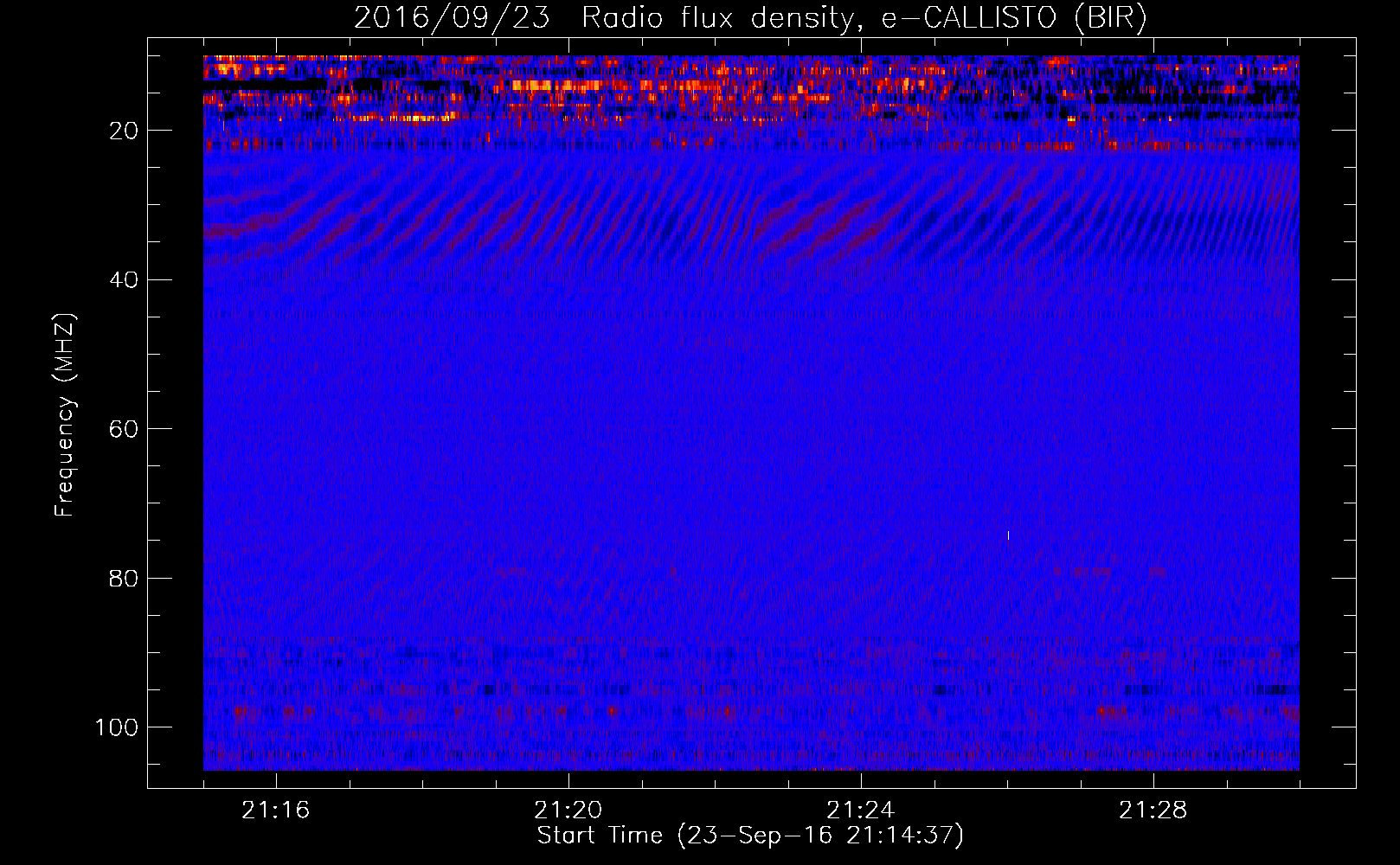Screen dimensions: 1400x865
Task: Click the '20' frequency tick label
Action: point(124,131)
